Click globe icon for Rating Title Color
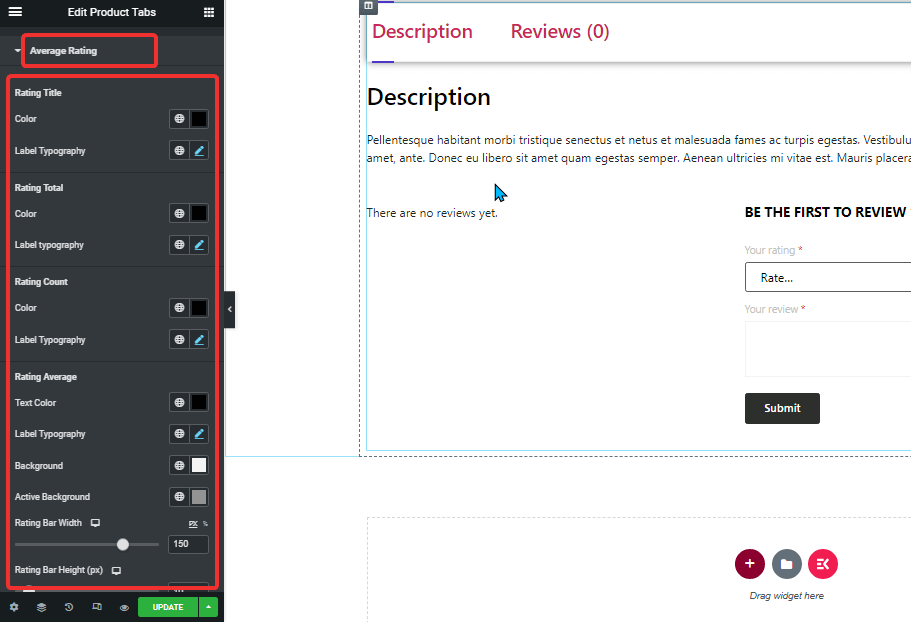Viewport: 911px width, 622px height. tap(180, 118)
